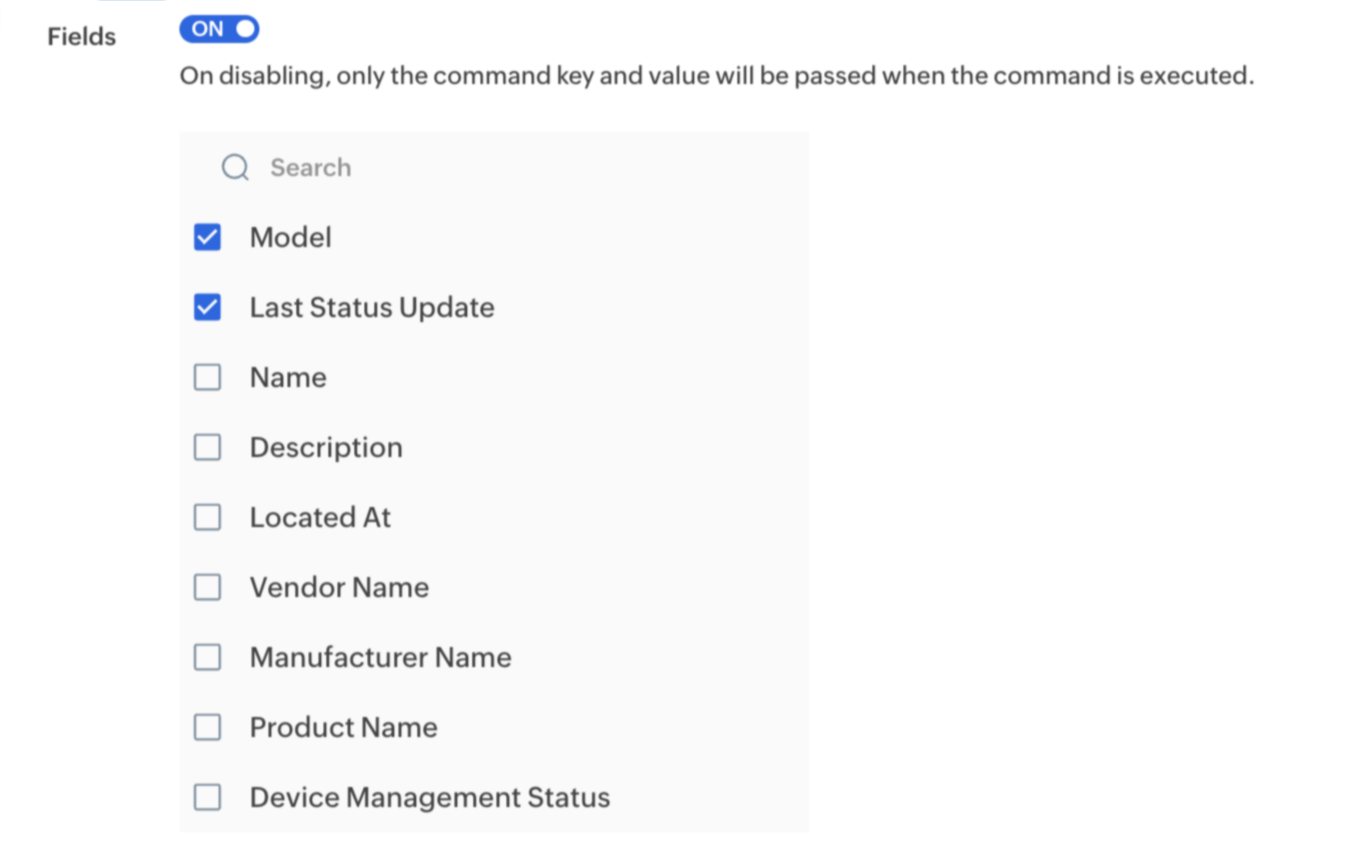Screen dimensions: 1370x856
Task: Click the Description field label
Action: 326,447
